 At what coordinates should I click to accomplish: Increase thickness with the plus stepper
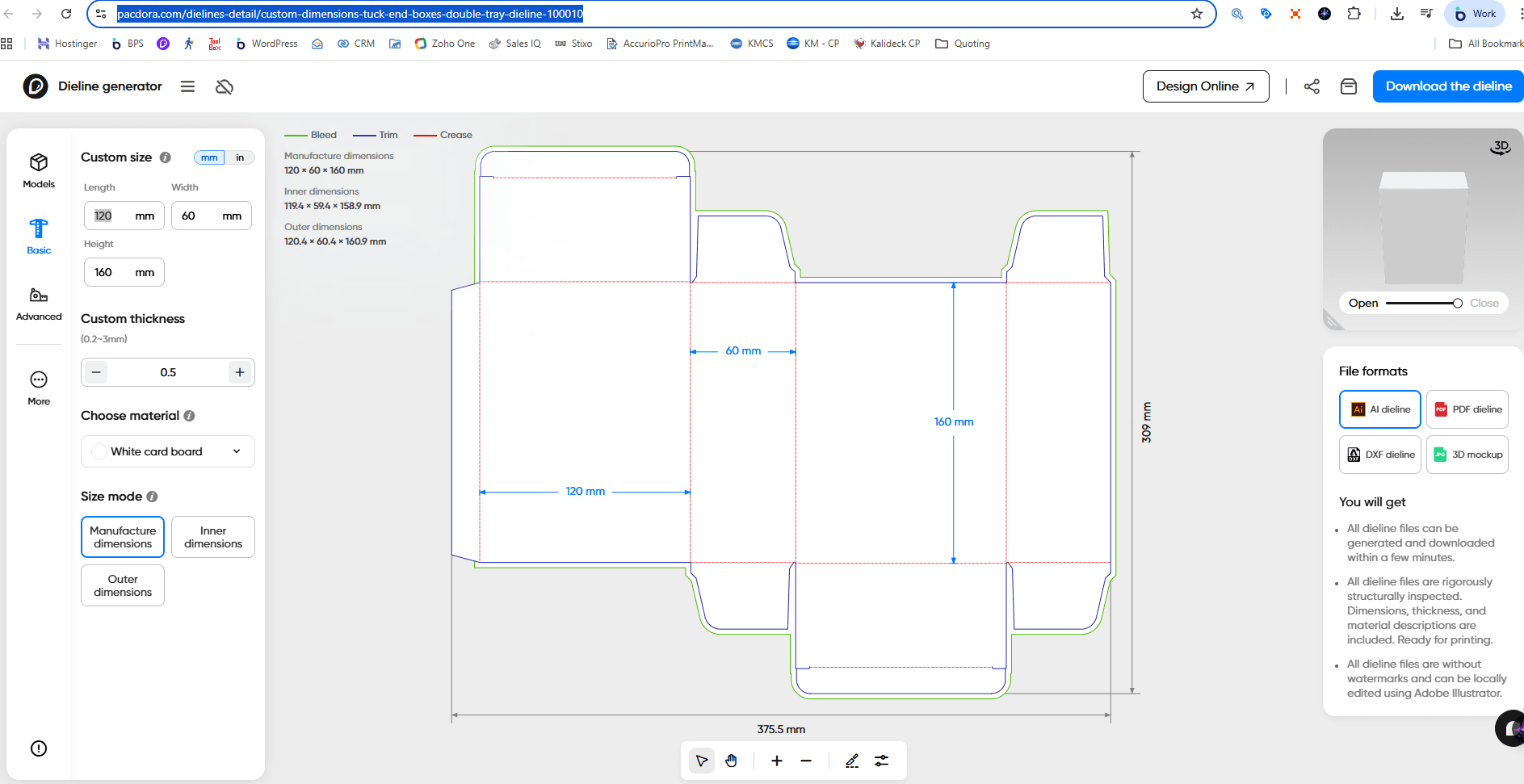click(240, 372)
